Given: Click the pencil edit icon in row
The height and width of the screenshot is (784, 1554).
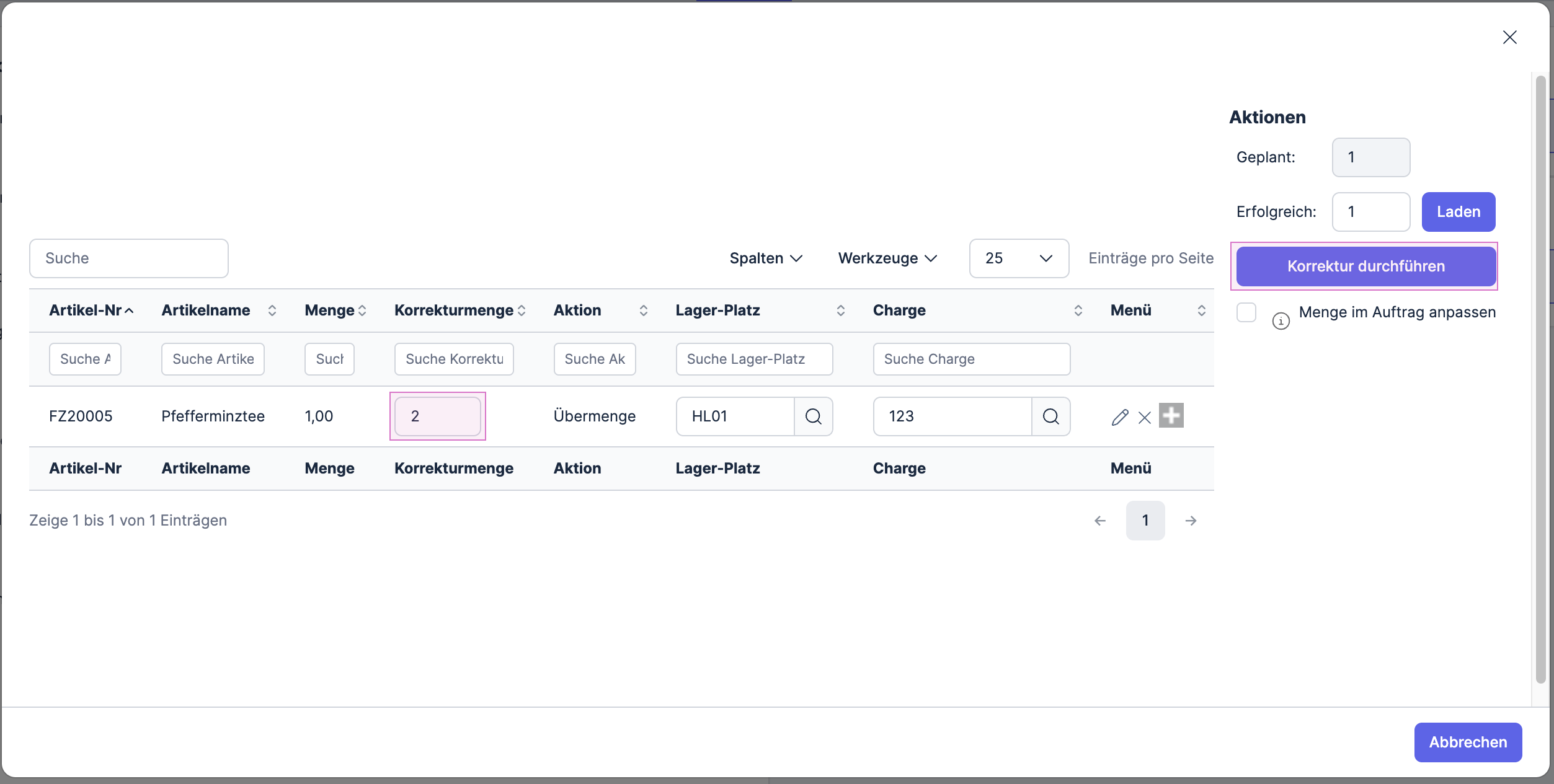Looking at the screenshot, I should (1119, 417).
